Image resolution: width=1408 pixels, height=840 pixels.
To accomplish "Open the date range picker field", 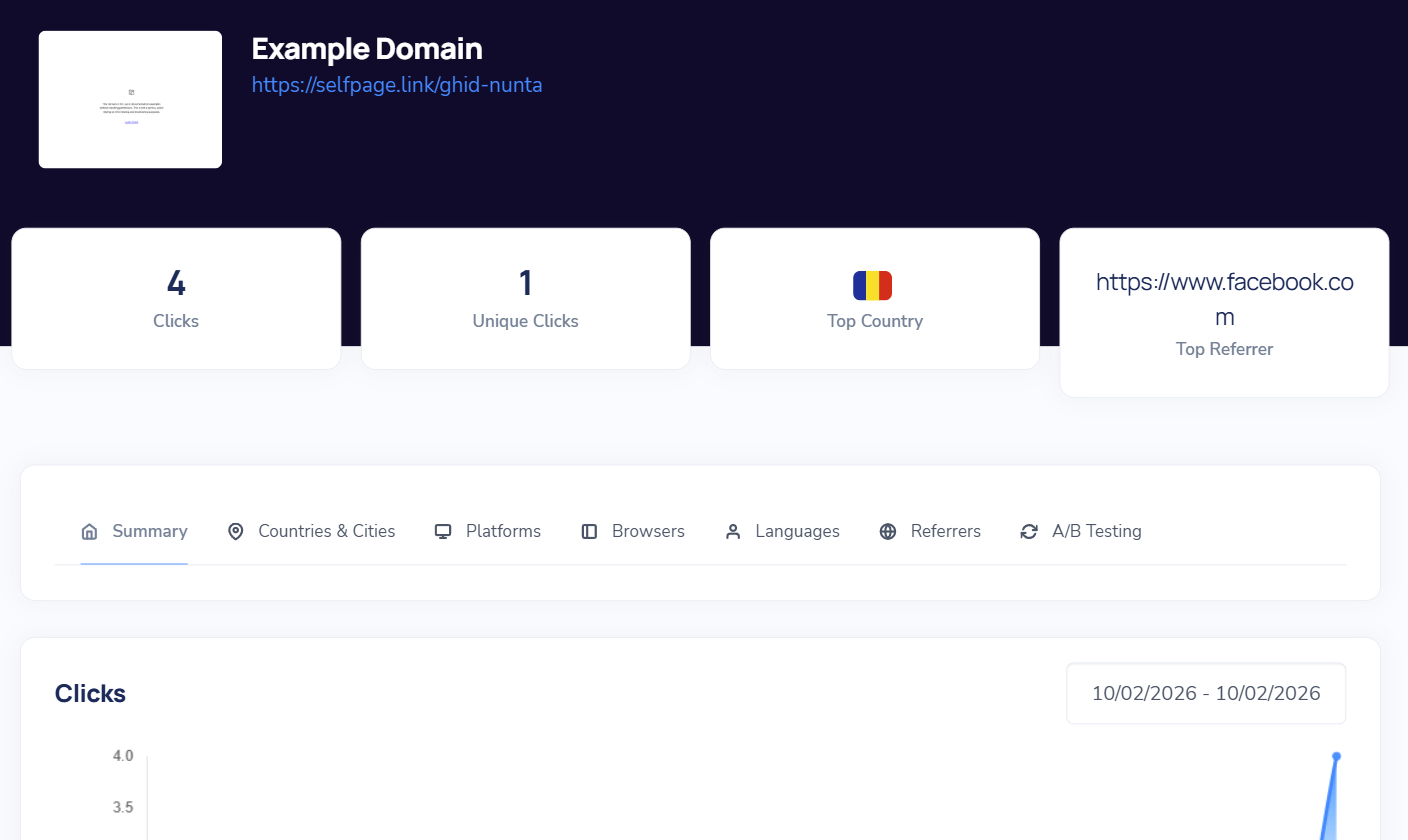I will (1206, 693).
